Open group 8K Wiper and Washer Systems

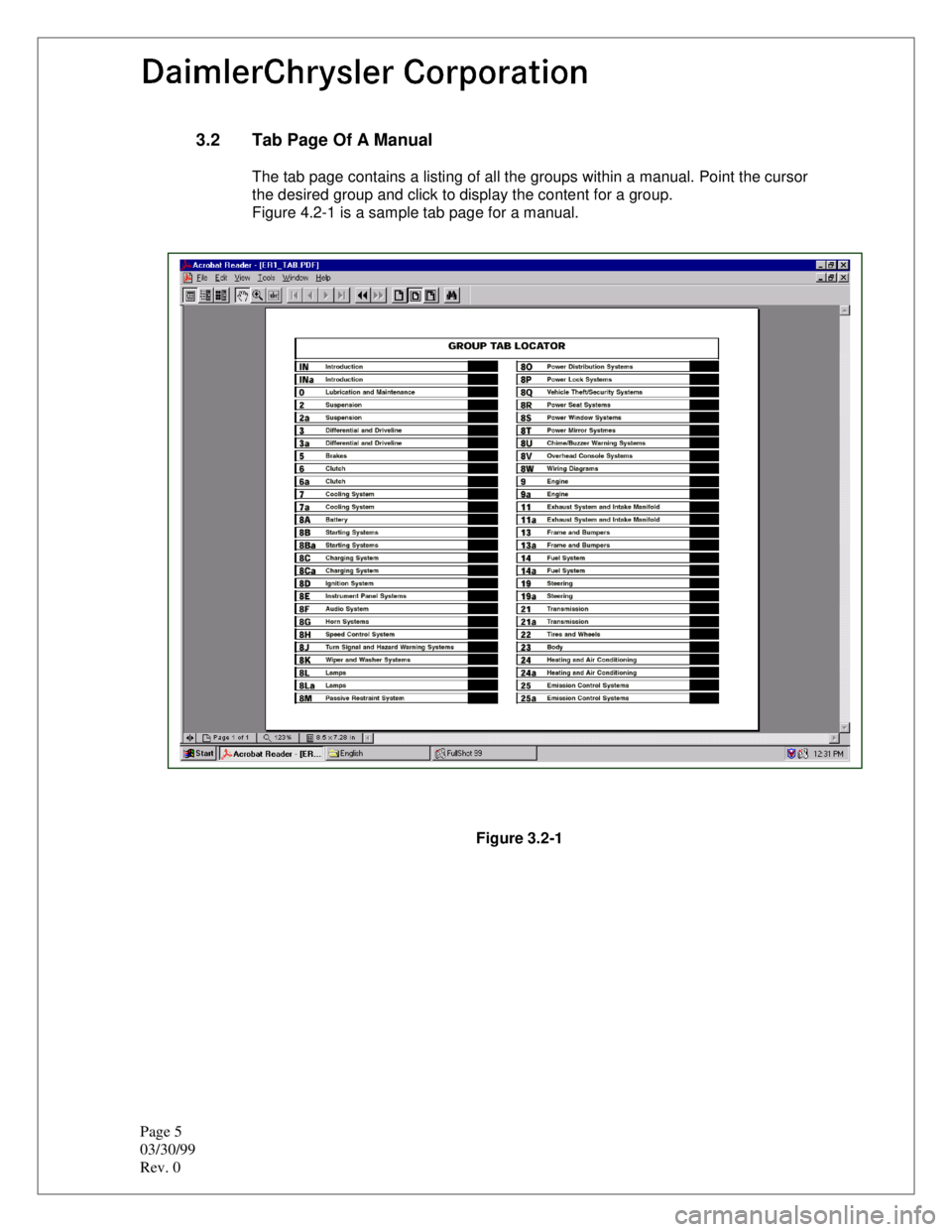point(397,660)
